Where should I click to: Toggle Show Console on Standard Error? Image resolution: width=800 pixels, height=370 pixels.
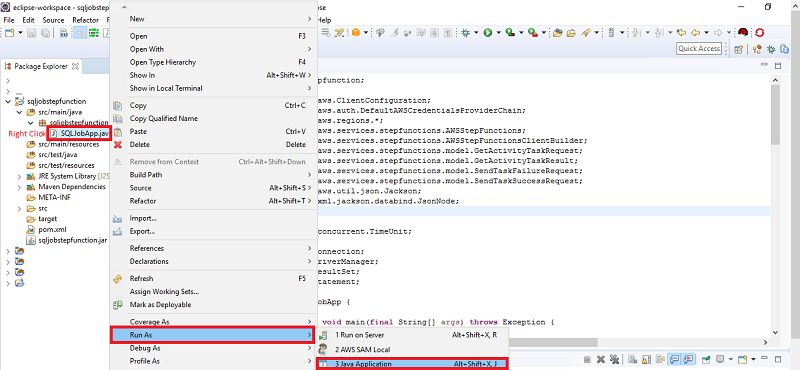click(688, 359)
